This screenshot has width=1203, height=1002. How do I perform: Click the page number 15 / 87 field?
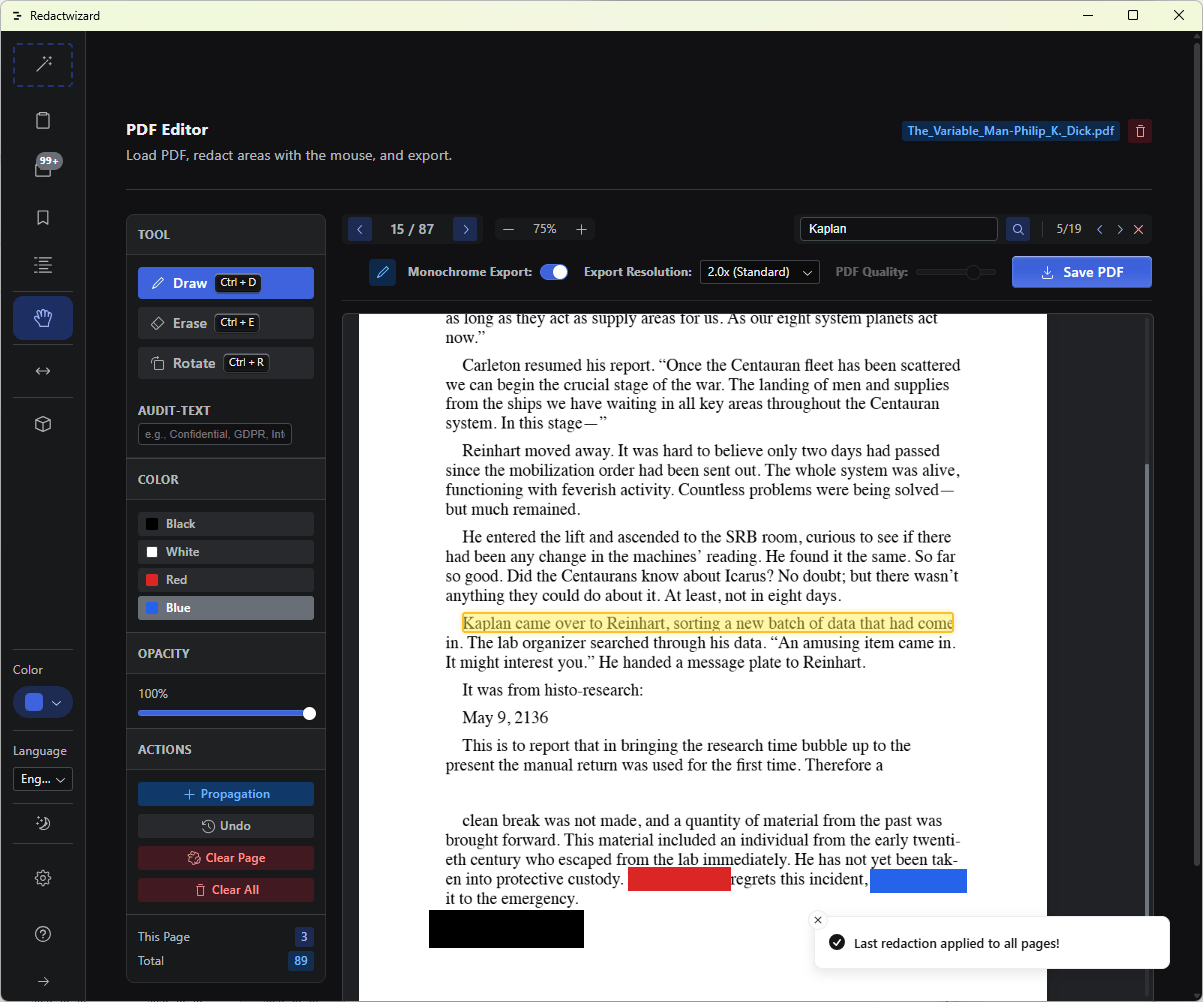tap(412, 229)
